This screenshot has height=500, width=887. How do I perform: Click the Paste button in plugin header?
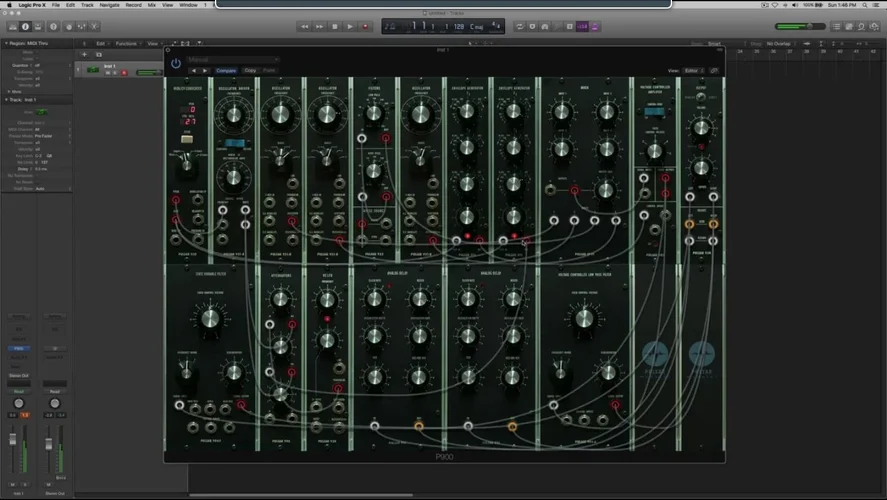269,71
